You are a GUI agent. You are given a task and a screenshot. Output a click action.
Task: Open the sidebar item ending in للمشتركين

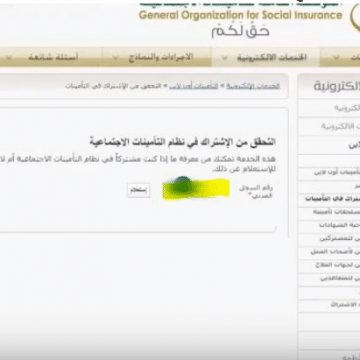[x=340, y=239]
